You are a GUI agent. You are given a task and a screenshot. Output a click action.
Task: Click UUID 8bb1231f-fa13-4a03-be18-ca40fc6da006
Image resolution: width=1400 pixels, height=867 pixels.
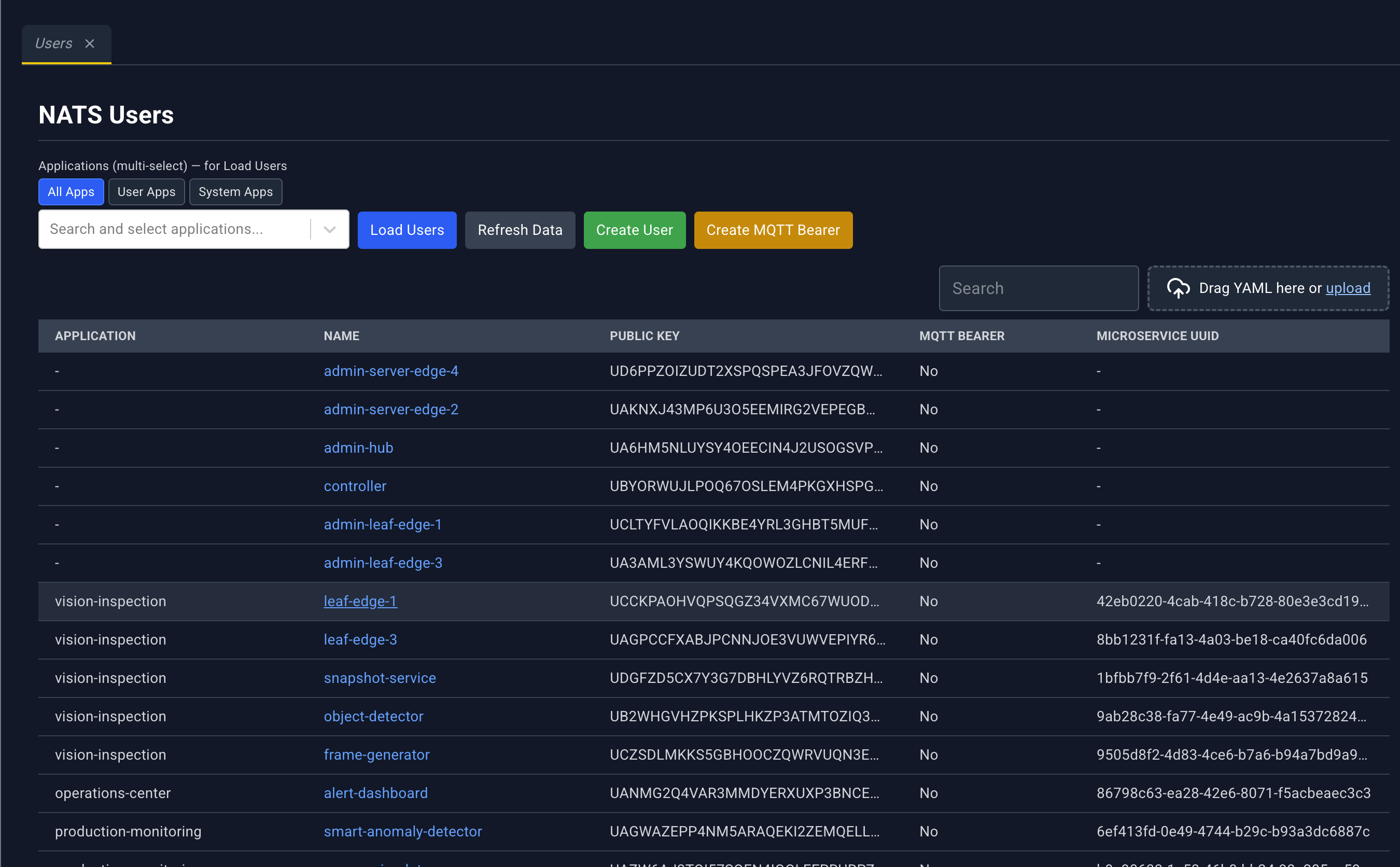point(1231,640)
